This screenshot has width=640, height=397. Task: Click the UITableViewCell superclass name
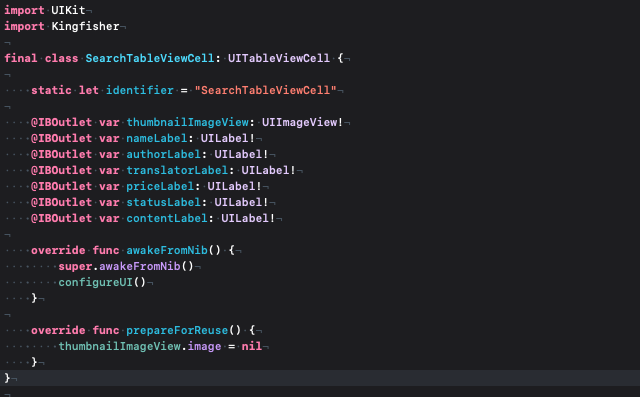click(x=279, y=58)
